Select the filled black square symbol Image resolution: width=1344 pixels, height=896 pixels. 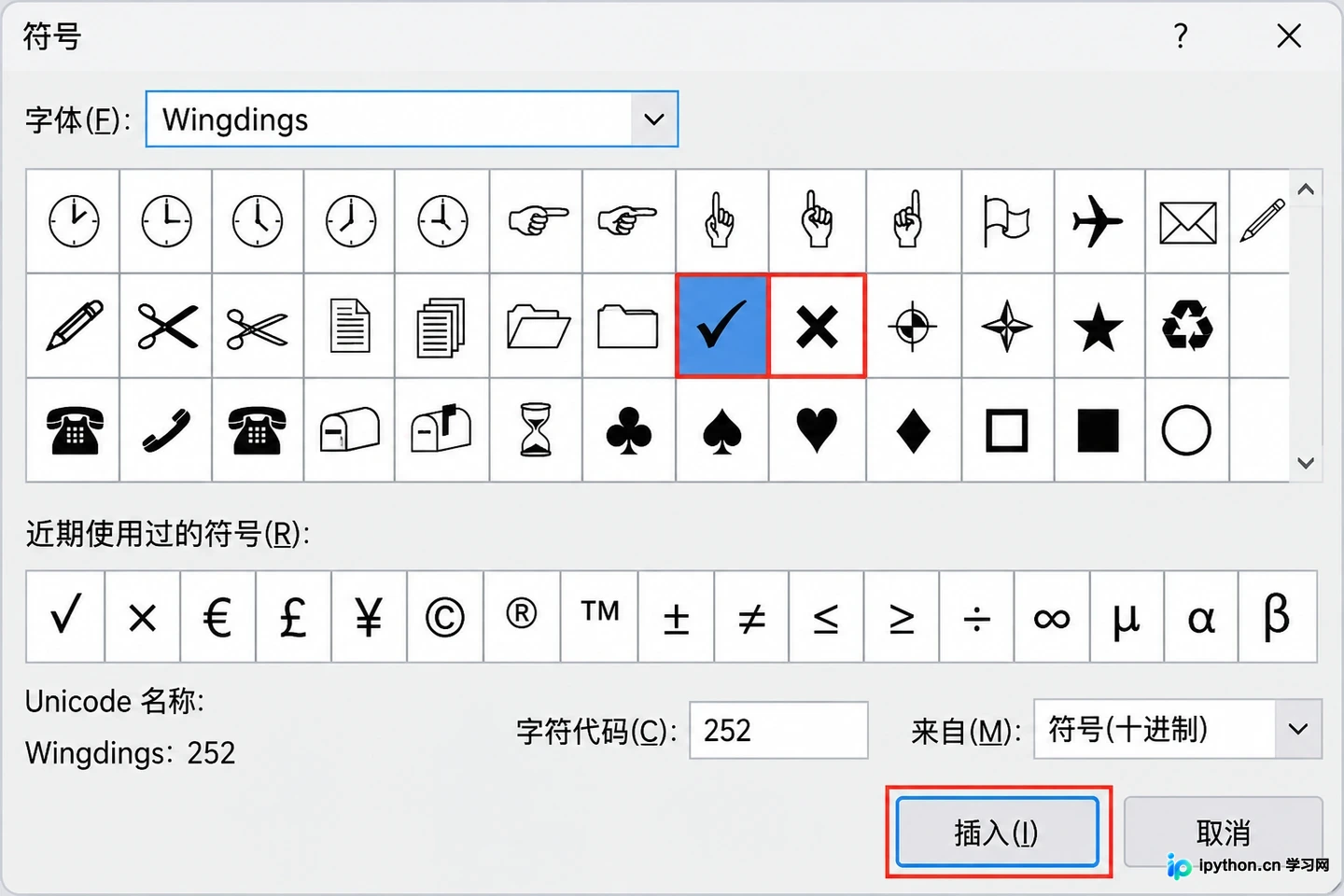(1099, 430)
